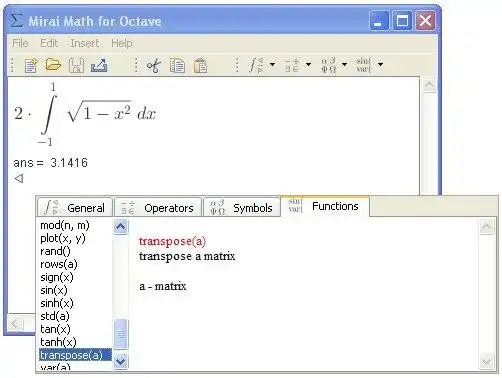The height and width of the screenshot is (378, 502).
Task: Maximize the Mirai Math window
Action: tap(402, 21)
